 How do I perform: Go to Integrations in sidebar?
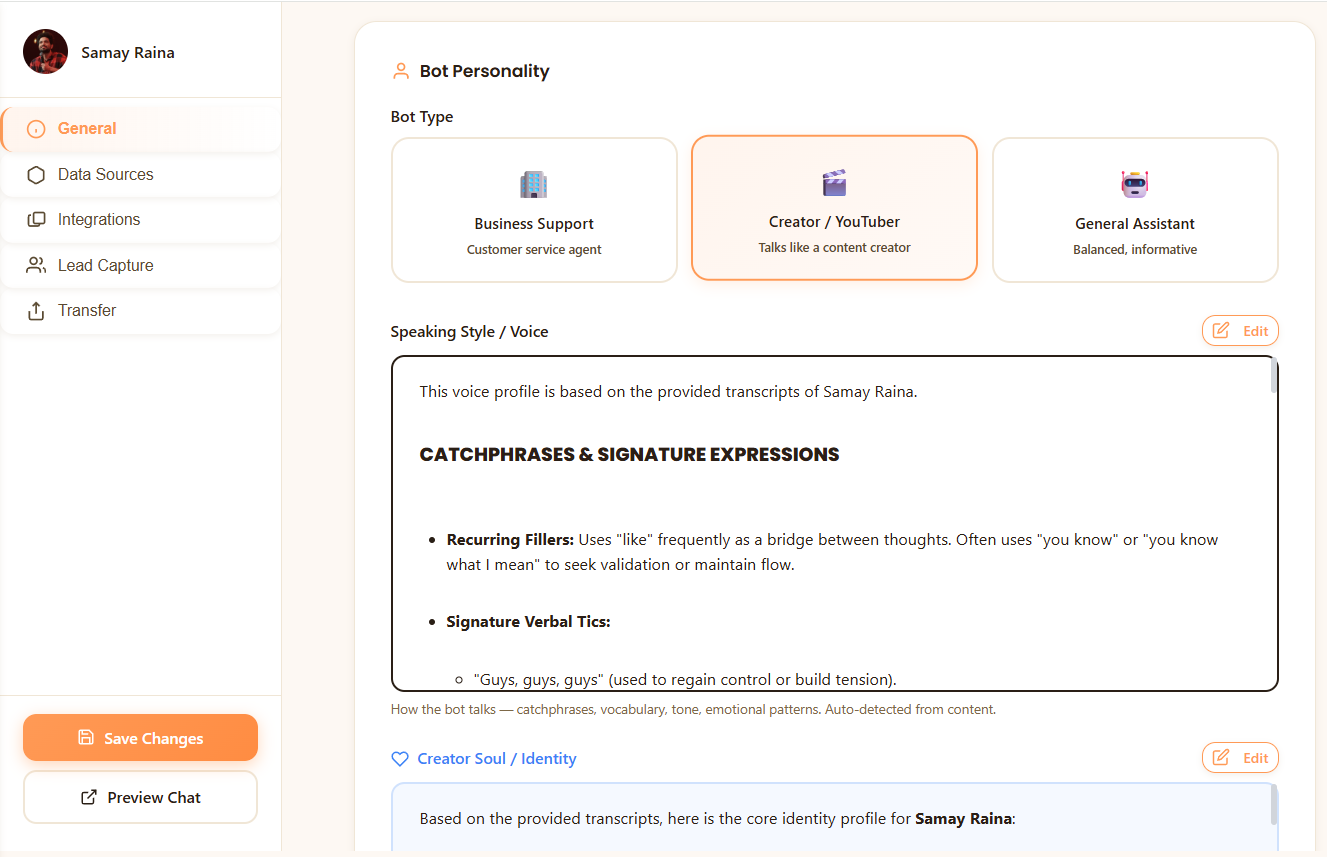[140, 220]
